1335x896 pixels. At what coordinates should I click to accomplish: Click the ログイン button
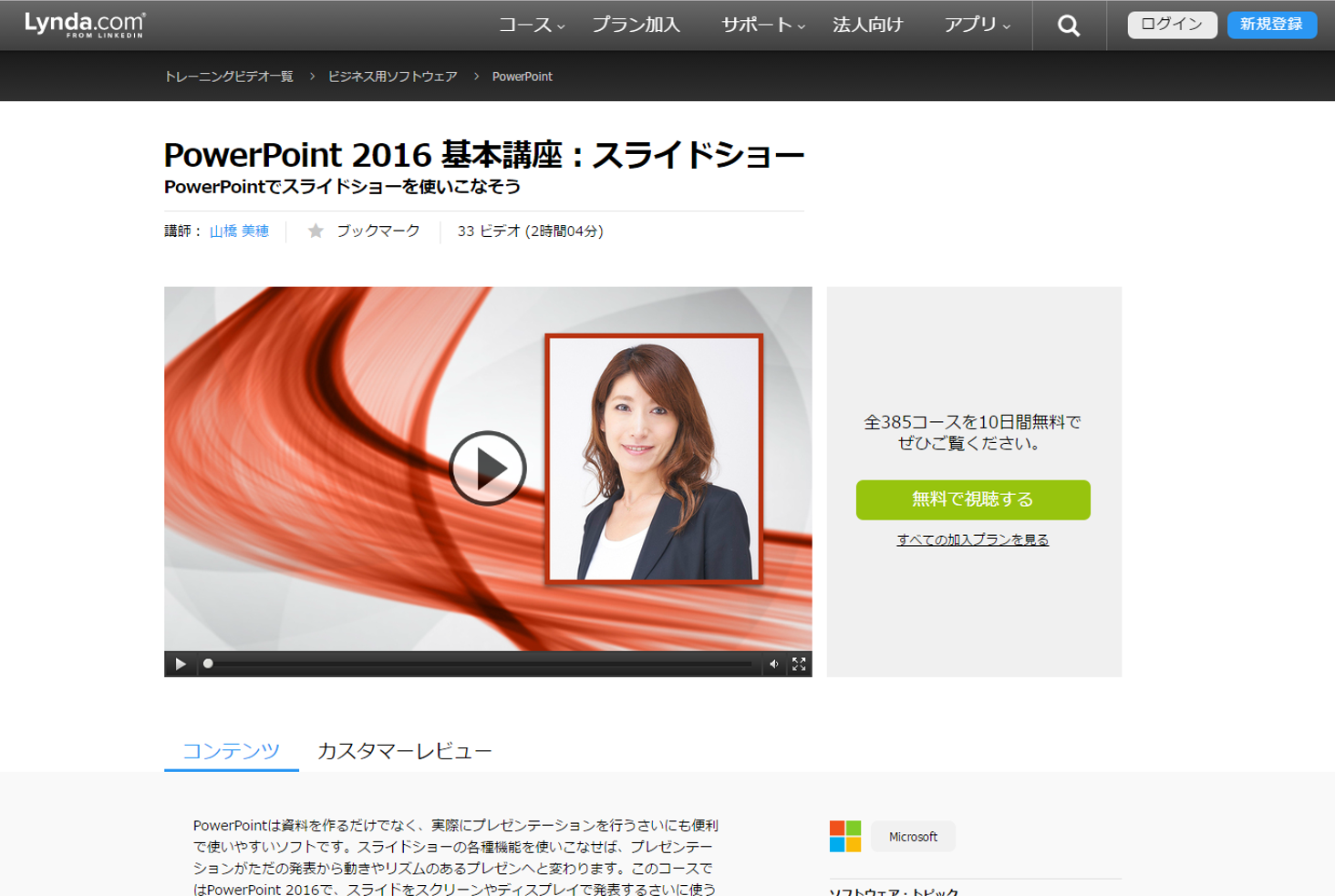coord(1172,25)
